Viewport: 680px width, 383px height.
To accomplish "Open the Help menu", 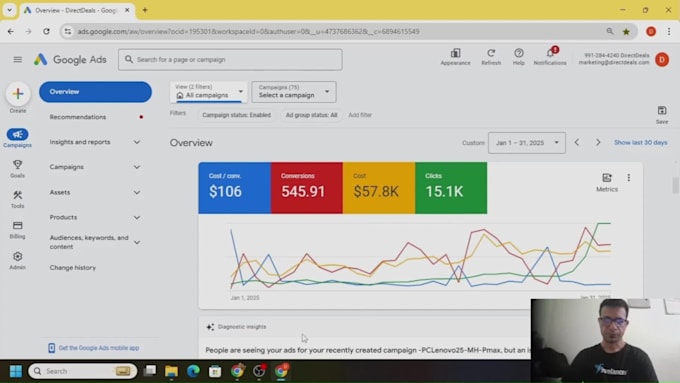I will pos(519,57).
